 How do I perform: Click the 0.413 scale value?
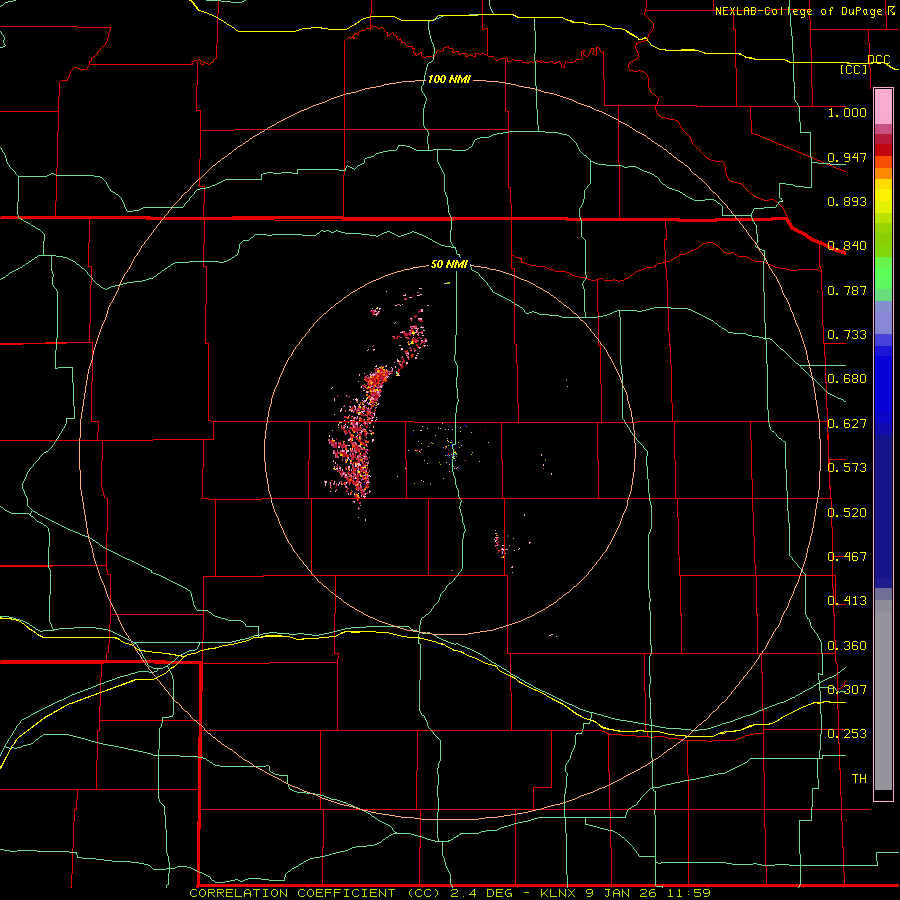tap(847, 601)
